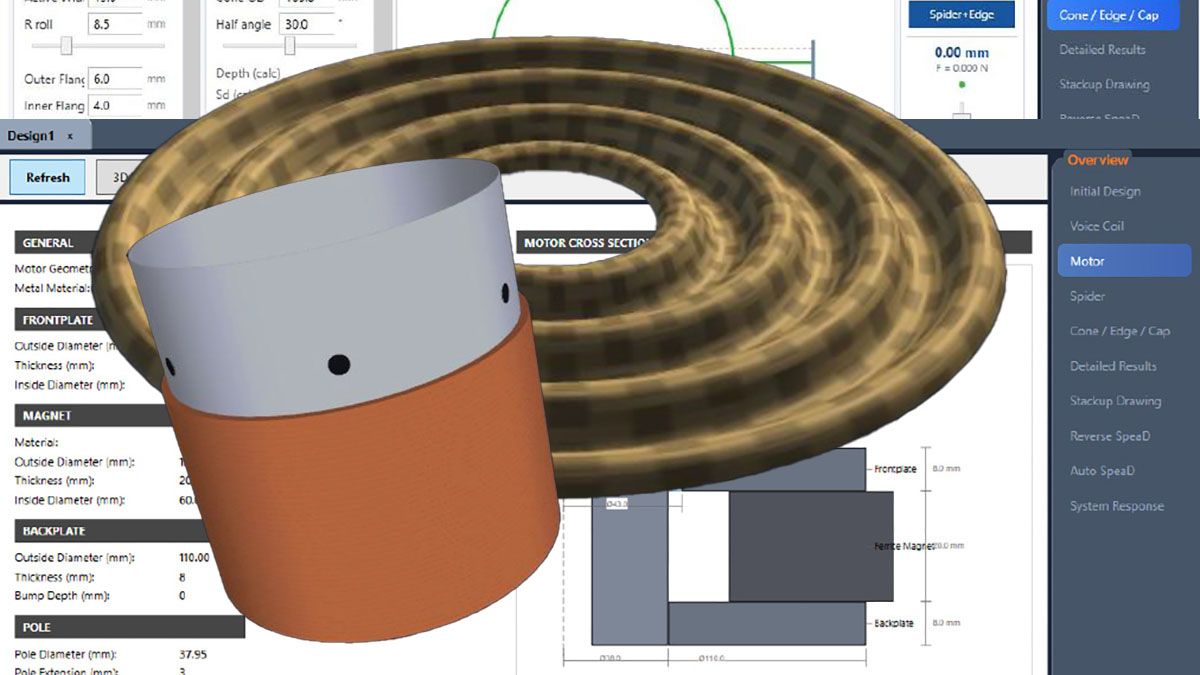1200x675 pixels.
Task: Click the FRONTPLATE section header
Action: 65,320
